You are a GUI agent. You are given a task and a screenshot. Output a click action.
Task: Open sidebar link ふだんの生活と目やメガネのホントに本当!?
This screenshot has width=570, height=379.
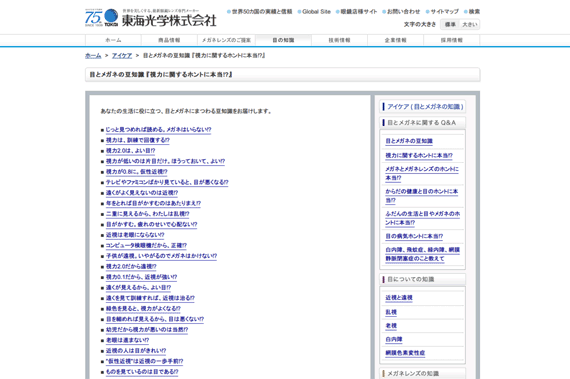coord(422,218)
